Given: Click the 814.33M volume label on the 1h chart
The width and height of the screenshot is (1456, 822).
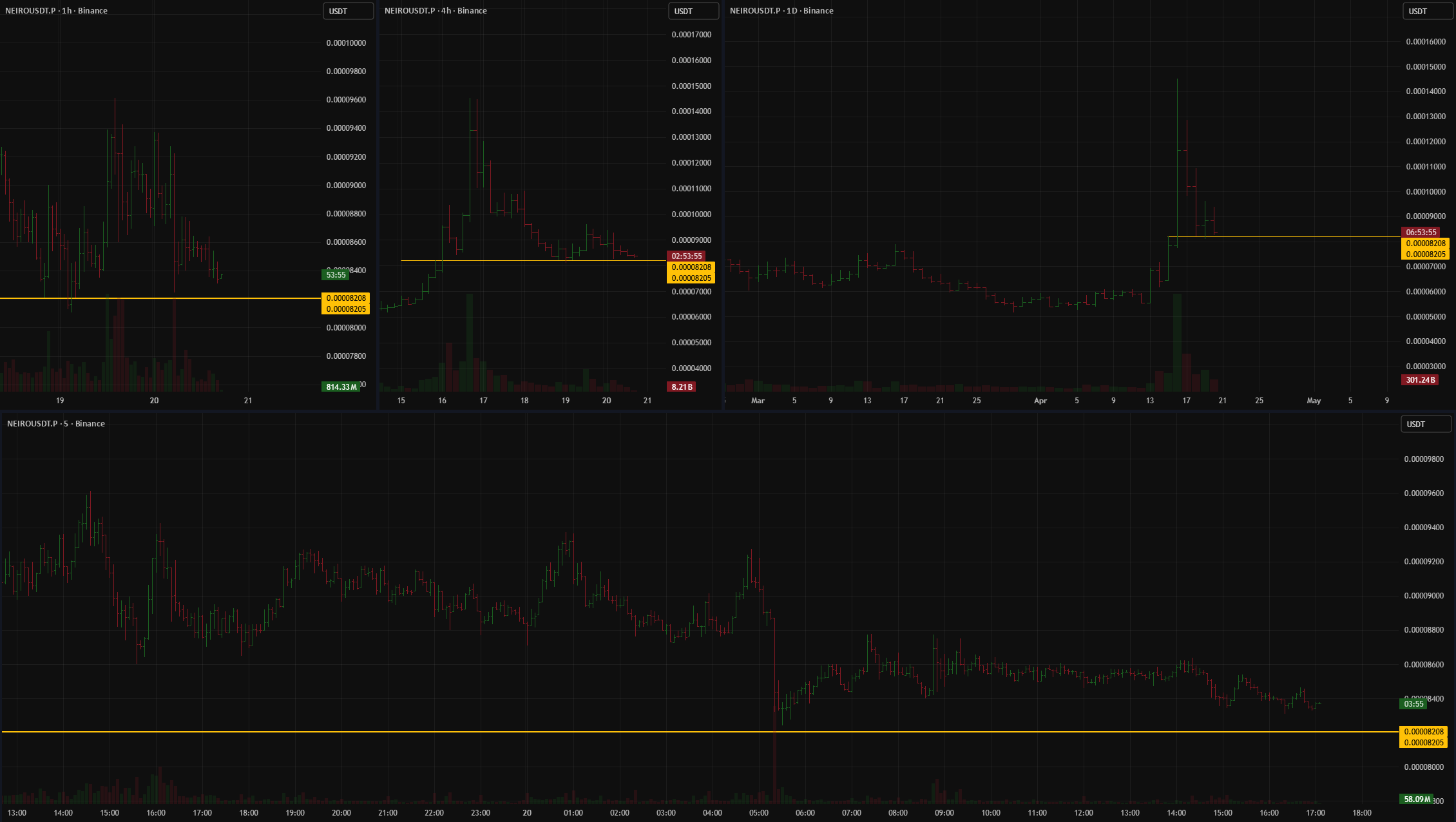Looking at the screenshot, I should [341, 387].
